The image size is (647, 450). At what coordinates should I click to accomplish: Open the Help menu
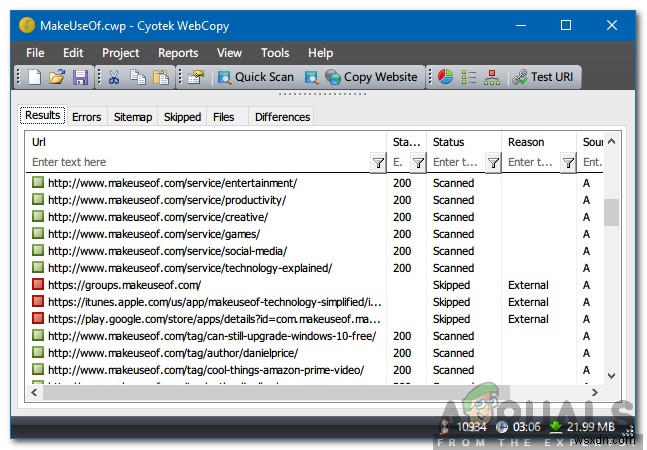click(x=320, y=53)
